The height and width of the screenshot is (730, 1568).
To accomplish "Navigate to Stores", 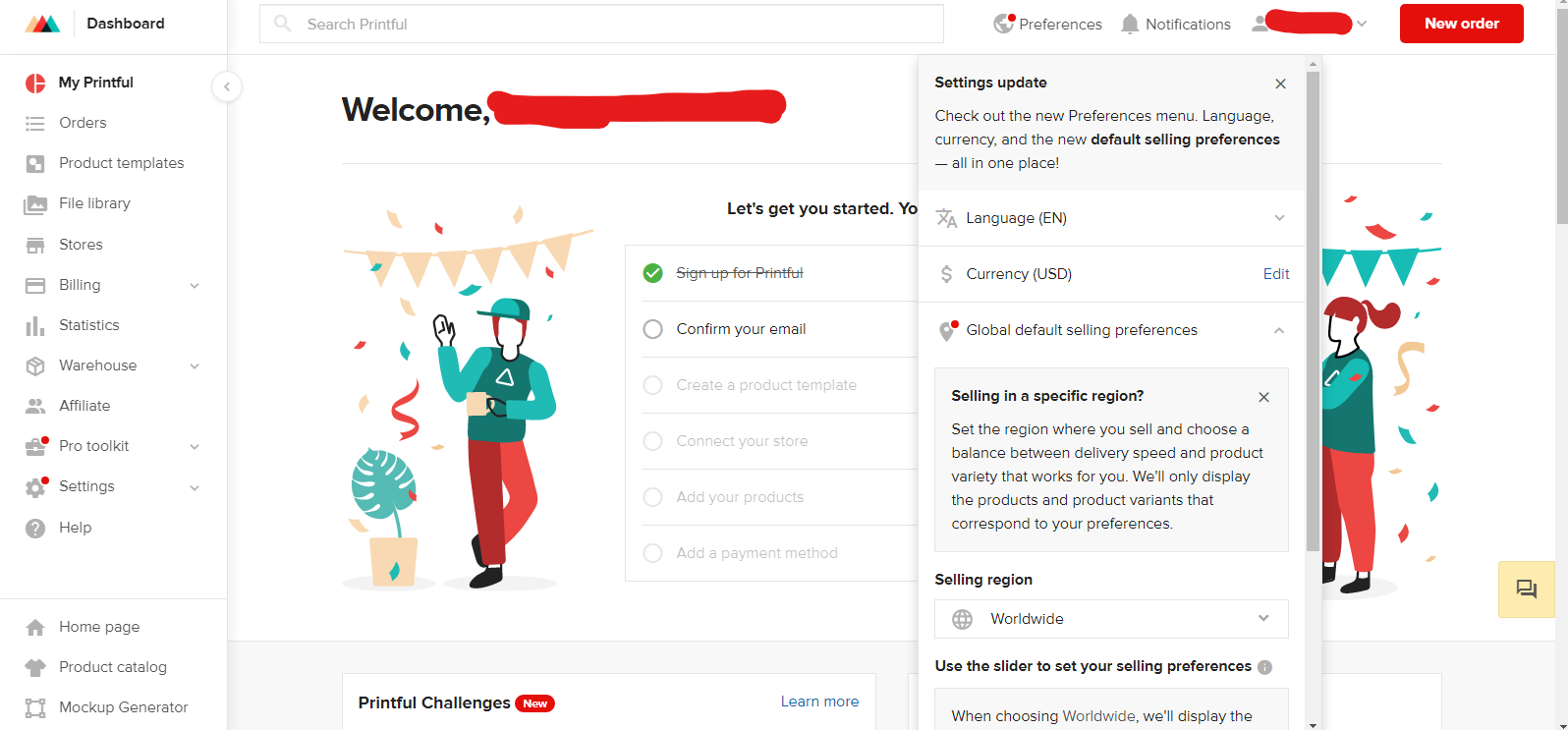I will 81,245.
